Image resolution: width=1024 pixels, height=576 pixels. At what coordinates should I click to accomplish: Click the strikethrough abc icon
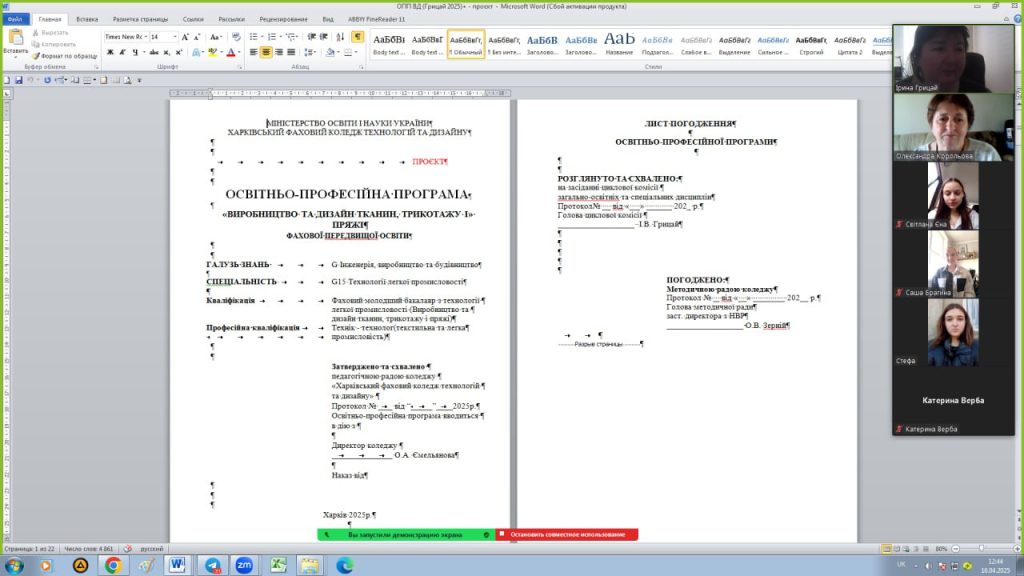point(152,52)
